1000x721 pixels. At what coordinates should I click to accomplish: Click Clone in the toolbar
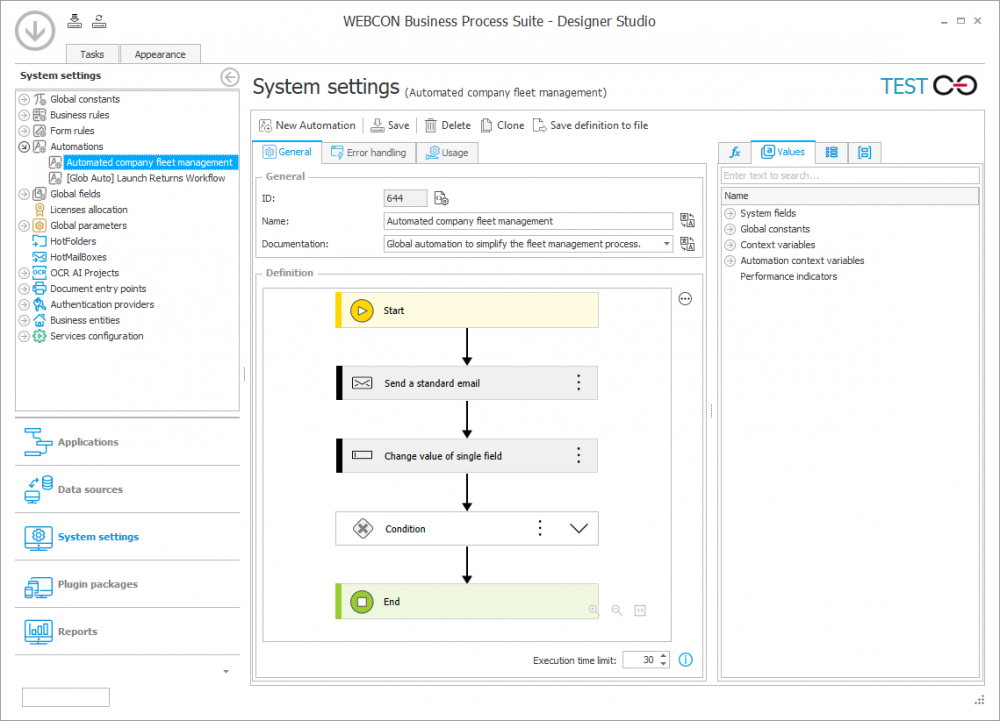pyautogui.click(x=503, y=126)
